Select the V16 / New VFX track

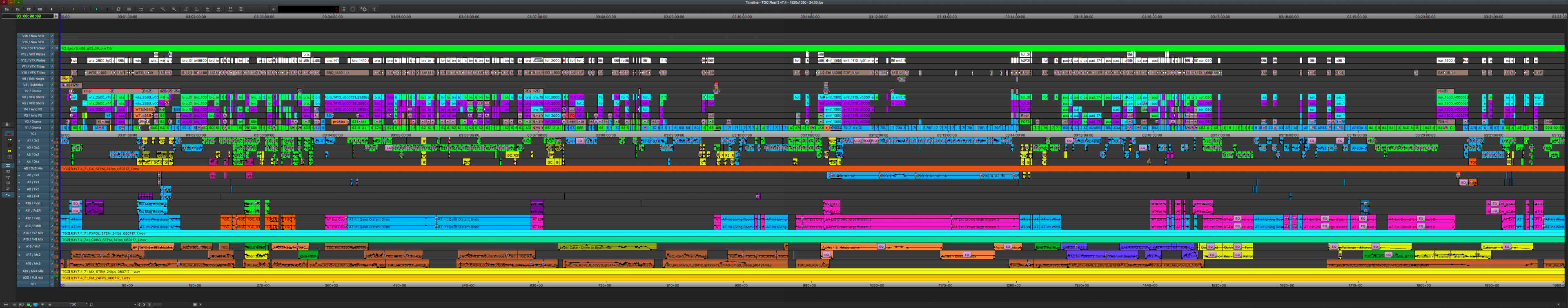[x=33, y=36]
